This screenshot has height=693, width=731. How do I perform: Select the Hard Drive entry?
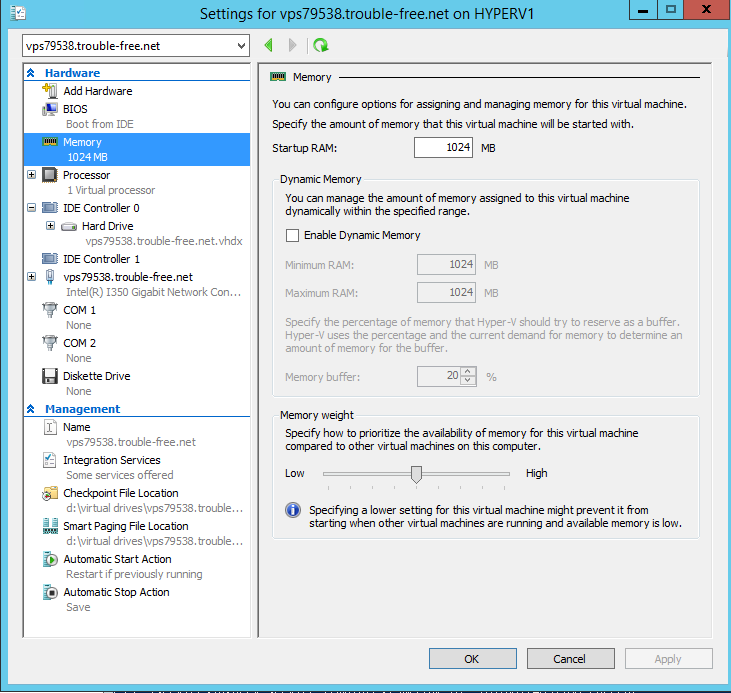[107, 226]
